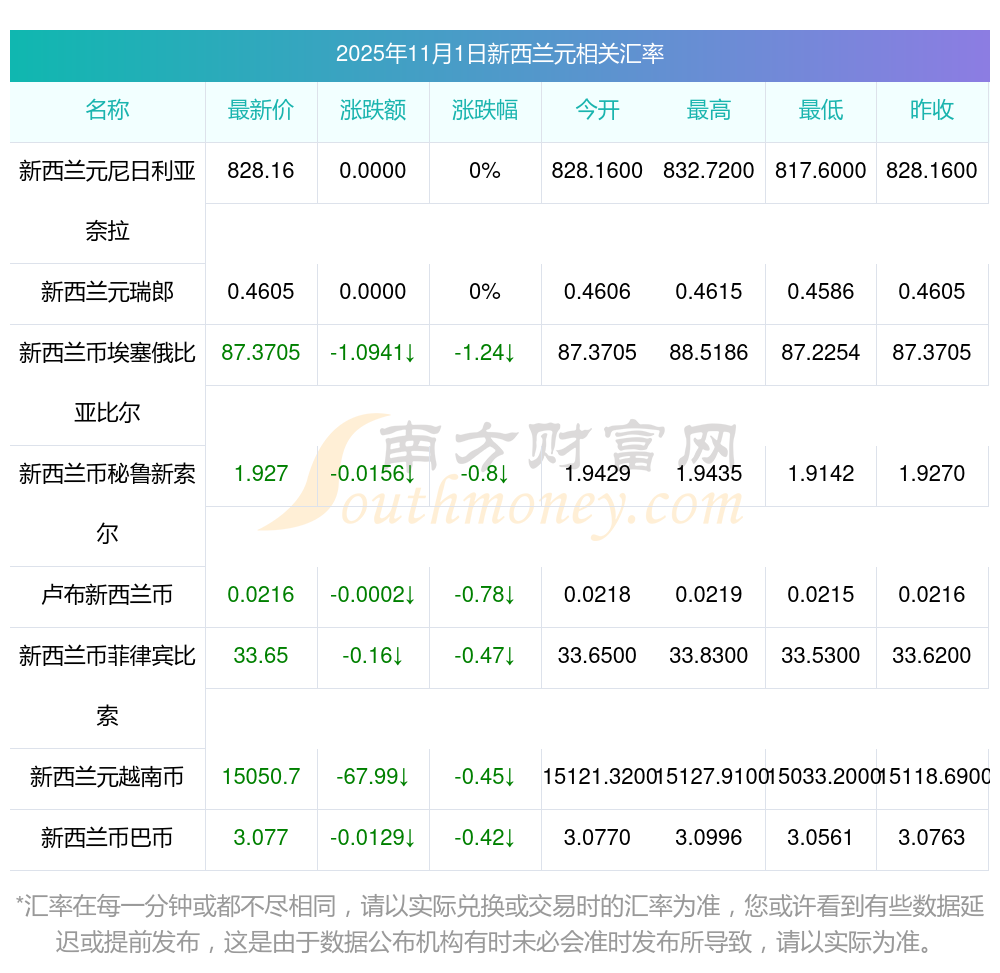Click the -1.0941↓ change amount cell
Viewport: 1000px width, 973px height.
click(x=373, y=353)
